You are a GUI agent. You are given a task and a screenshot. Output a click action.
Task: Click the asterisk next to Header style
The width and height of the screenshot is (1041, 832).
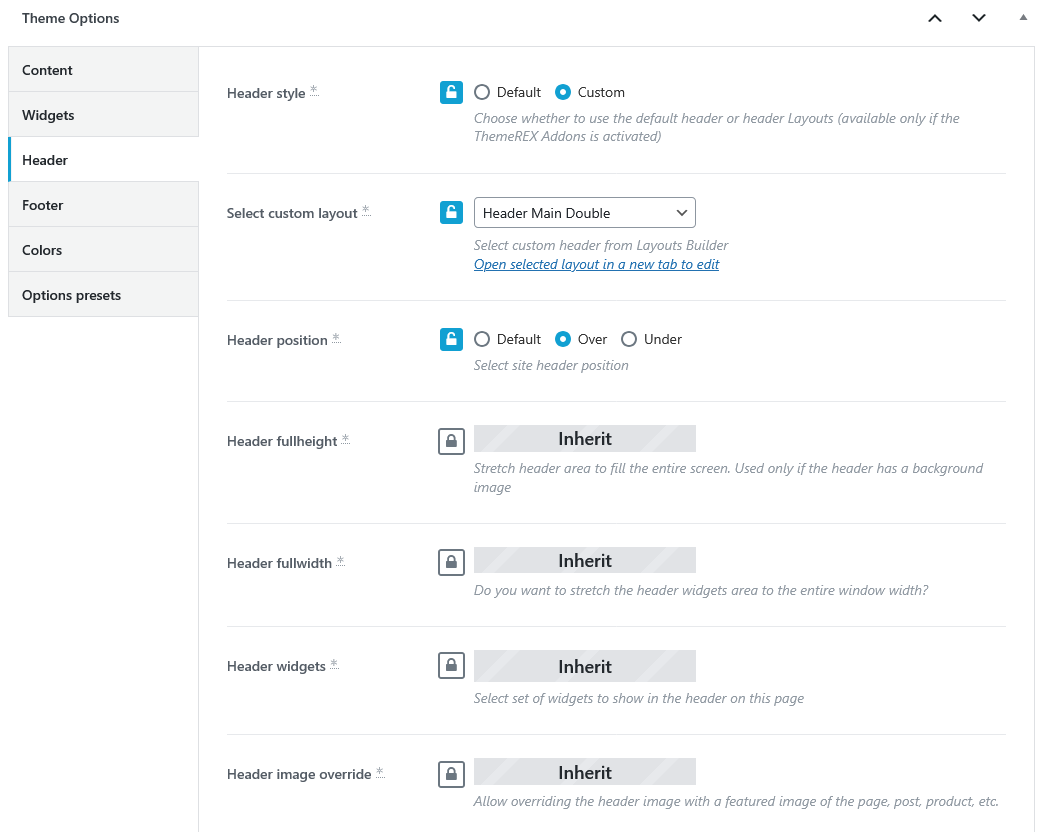pos(314,91)
